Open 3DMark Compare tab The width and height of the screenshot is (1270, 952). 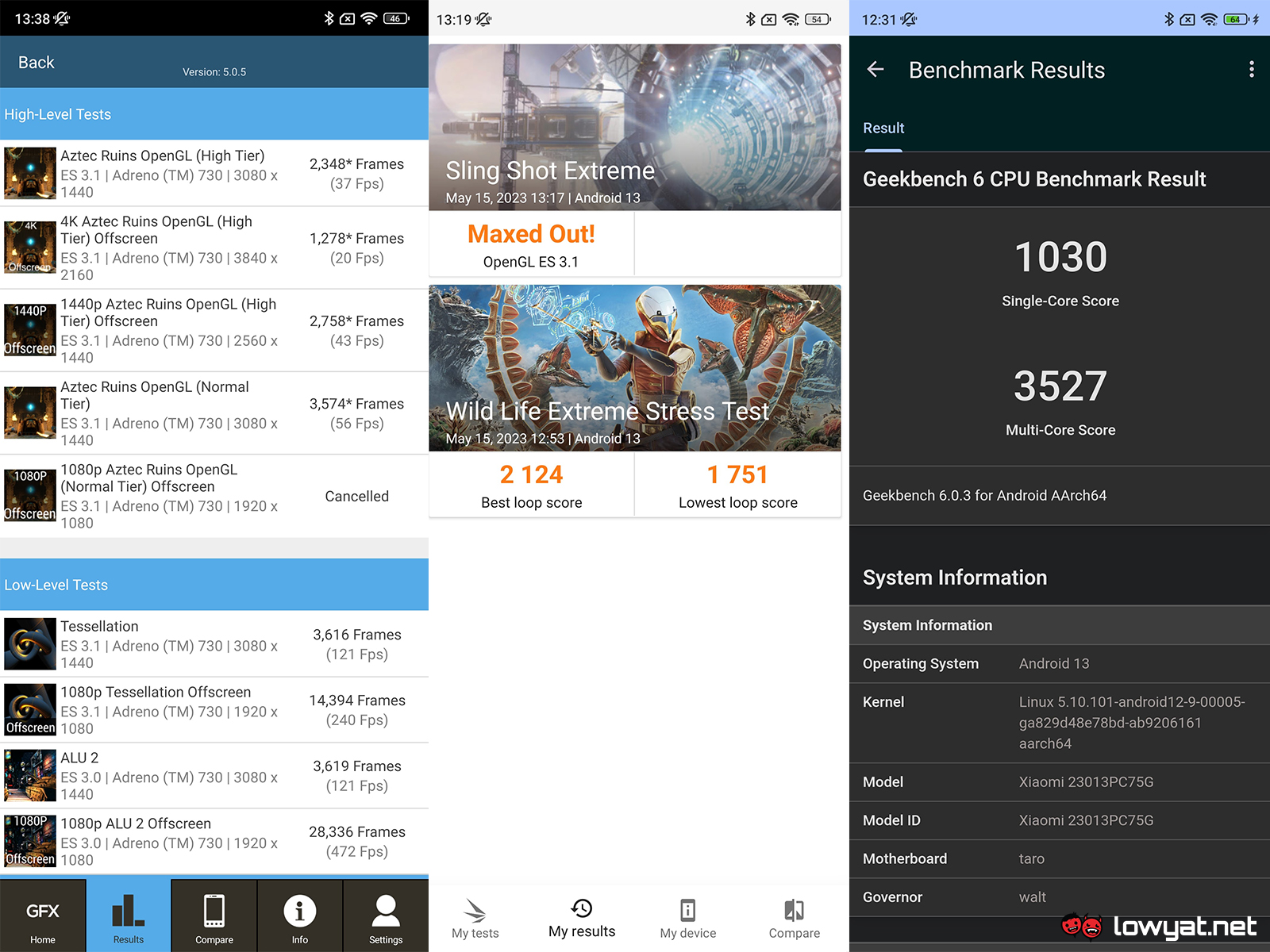[x=795, y=919]
